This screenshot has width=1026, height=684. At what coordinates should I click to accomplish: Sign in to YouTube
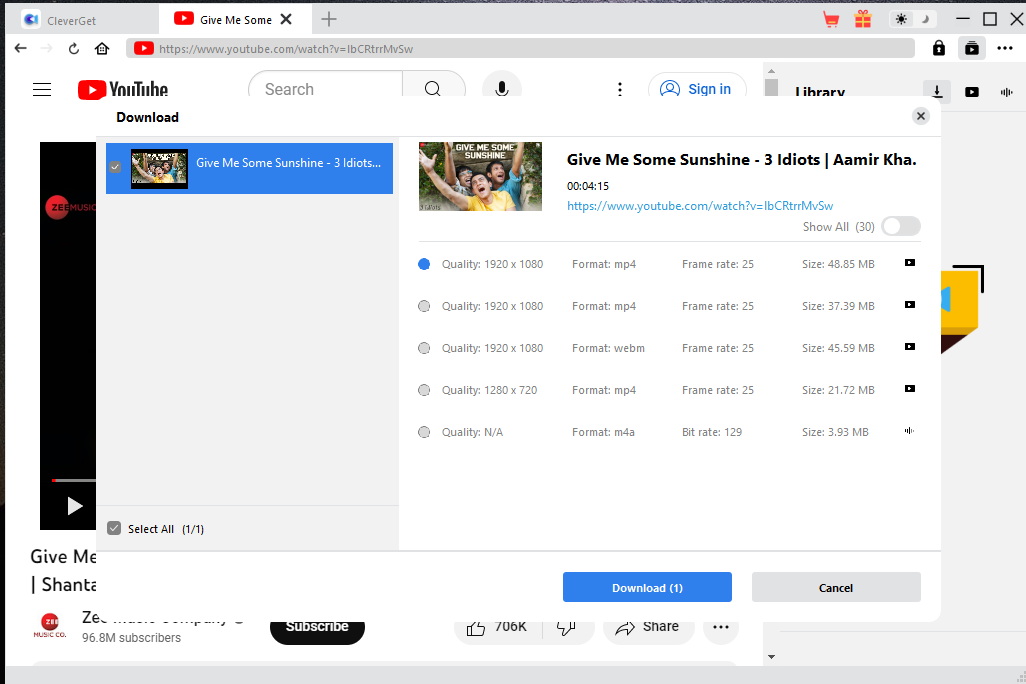697,89
